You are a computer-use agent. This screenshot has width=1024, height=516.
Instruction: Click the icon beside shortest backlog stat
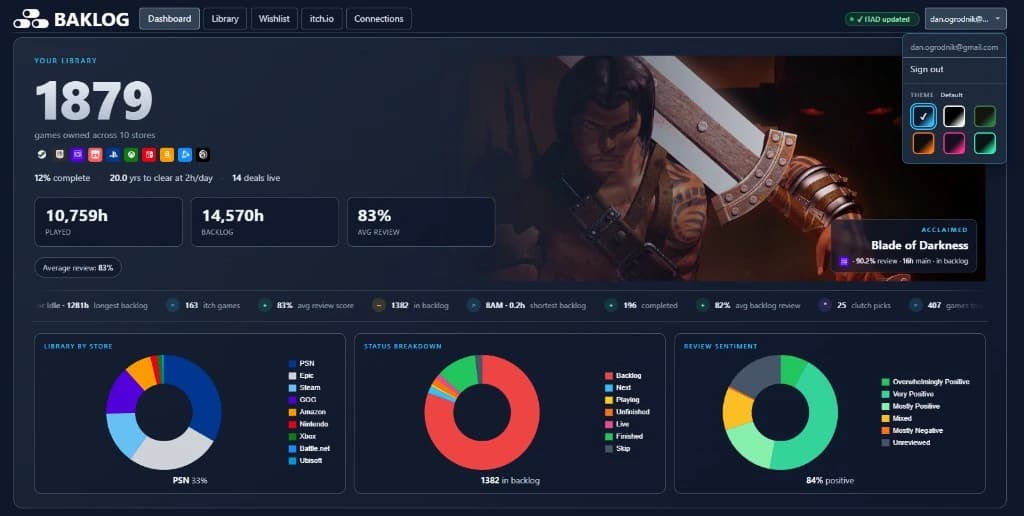tap(473, 305)
